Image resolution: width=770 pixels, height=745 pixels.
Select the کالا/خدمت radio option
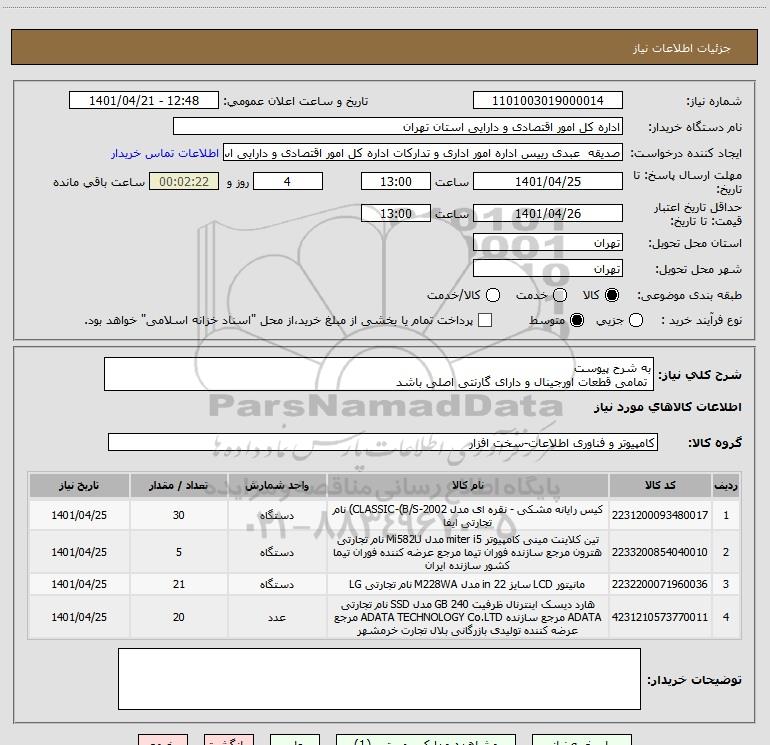click(493, 295)
